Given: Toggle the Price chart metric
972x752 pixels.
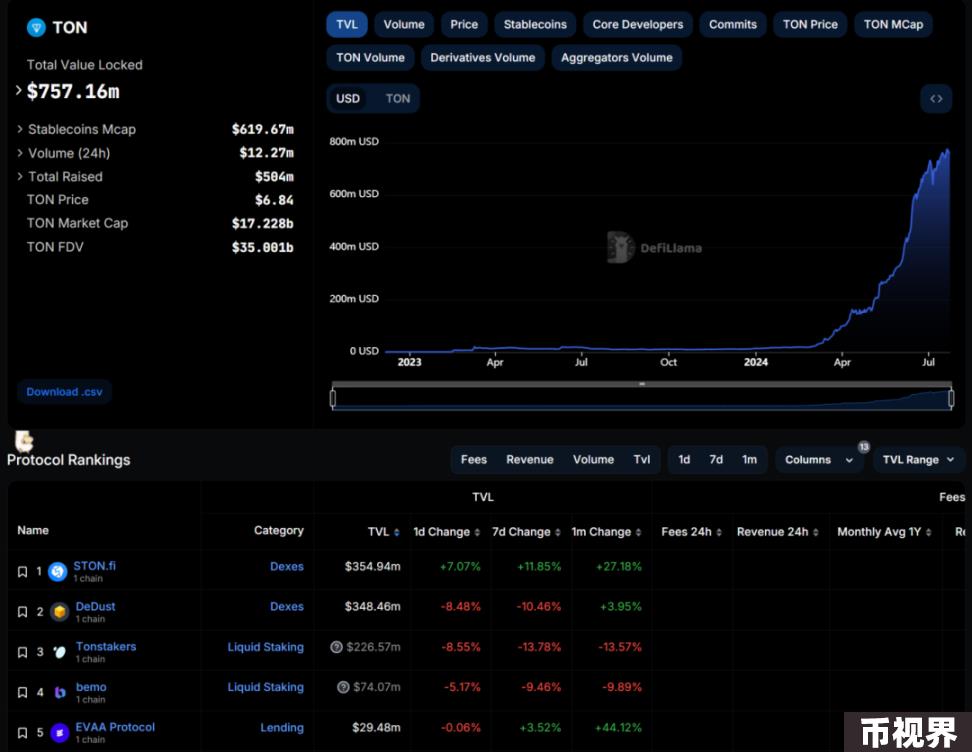Looking at the screenshot, I should coord(464,24).
